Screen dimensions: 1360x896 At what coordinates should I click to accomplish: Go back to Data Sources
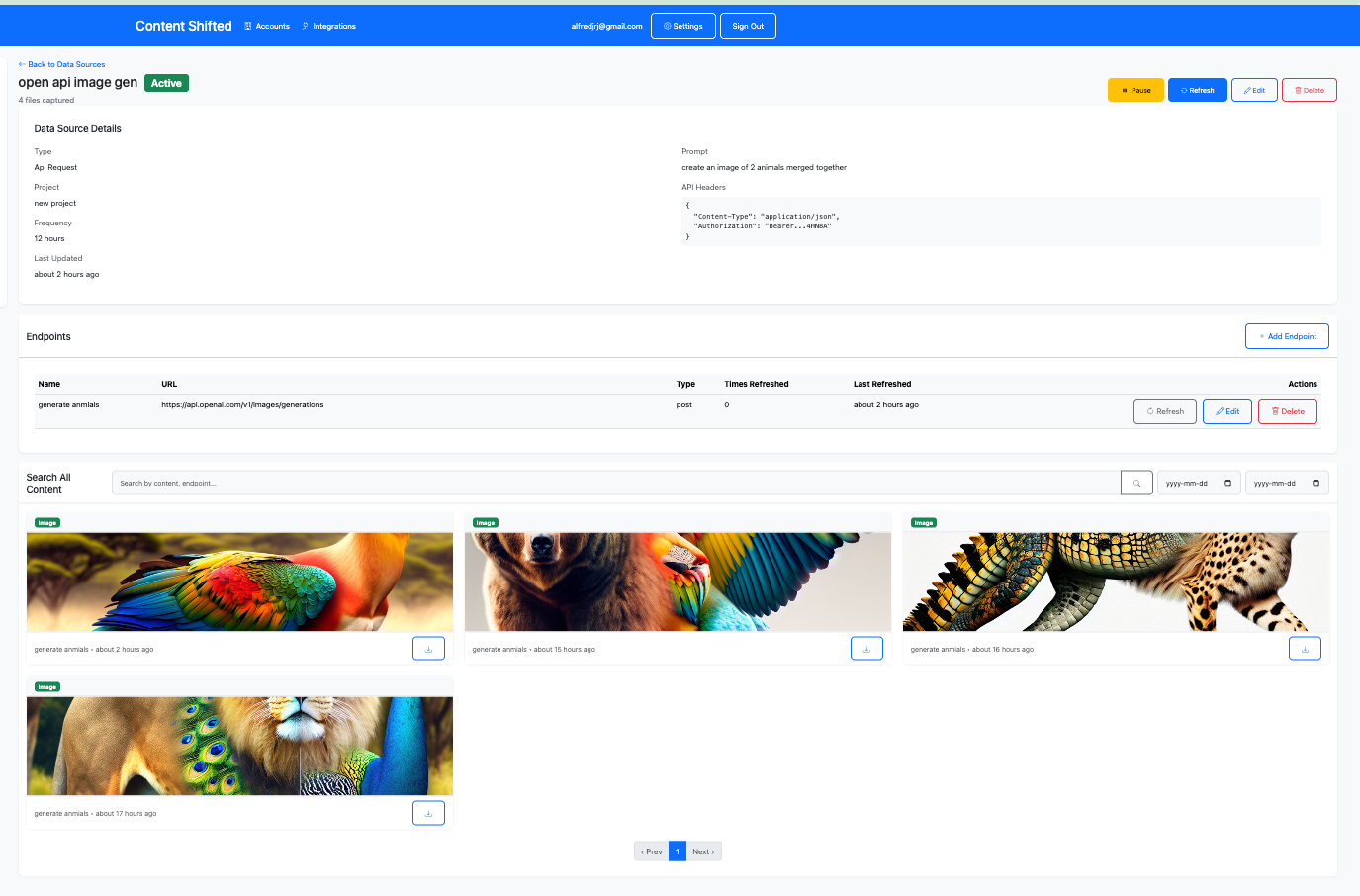(x=61, y=64)
